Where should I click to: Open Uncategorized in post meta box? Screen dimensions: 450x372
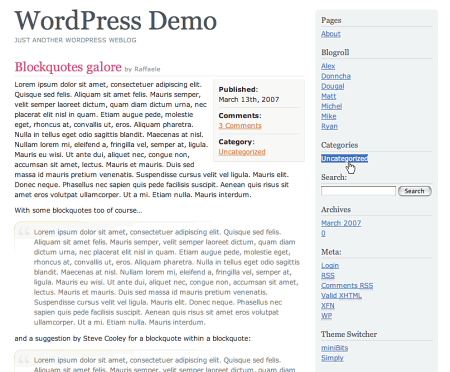tap(242, 152)
